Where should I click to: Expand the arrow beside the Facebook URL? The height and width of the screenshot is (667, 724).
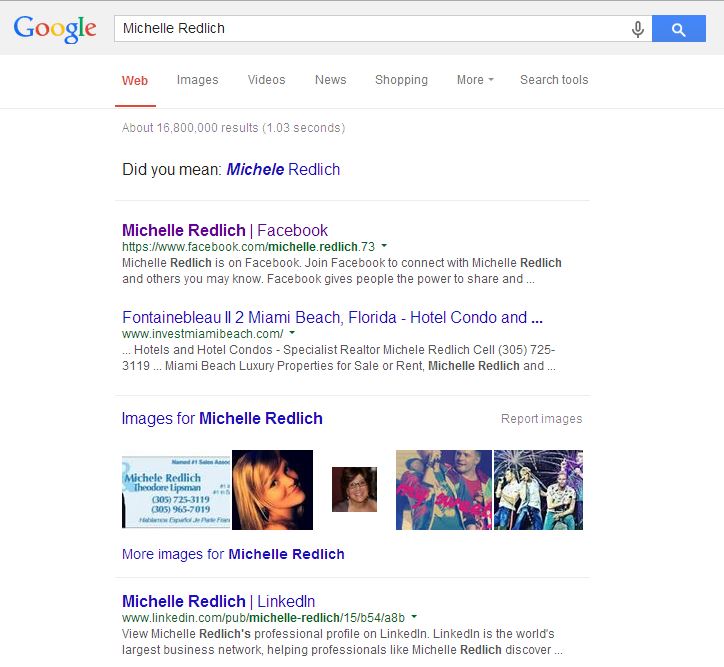click(x=384, y=246)
